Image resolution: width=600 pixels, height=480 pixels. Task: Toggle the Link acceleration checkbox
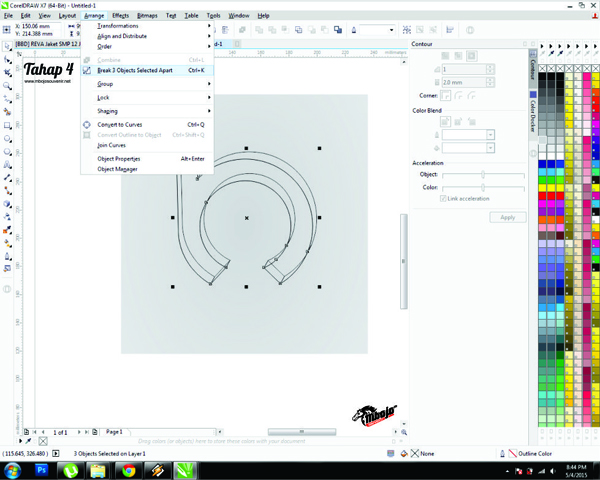(444, 198)
